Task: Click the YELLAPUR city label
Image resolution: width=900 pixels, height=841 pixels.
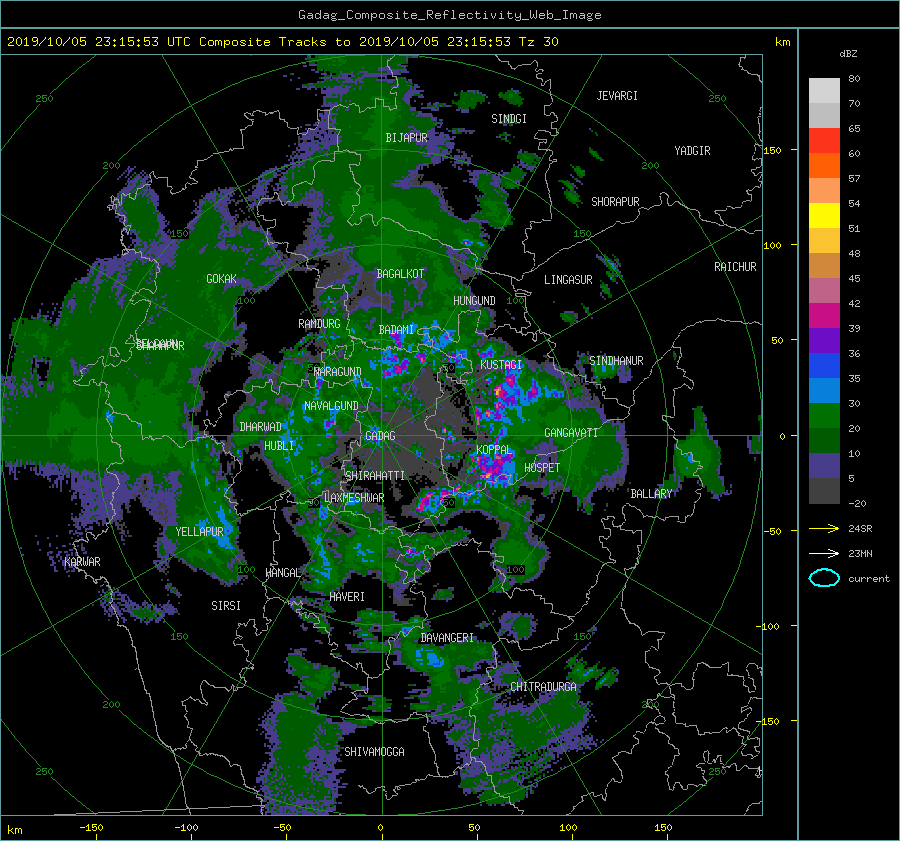Action: point(199,532)
